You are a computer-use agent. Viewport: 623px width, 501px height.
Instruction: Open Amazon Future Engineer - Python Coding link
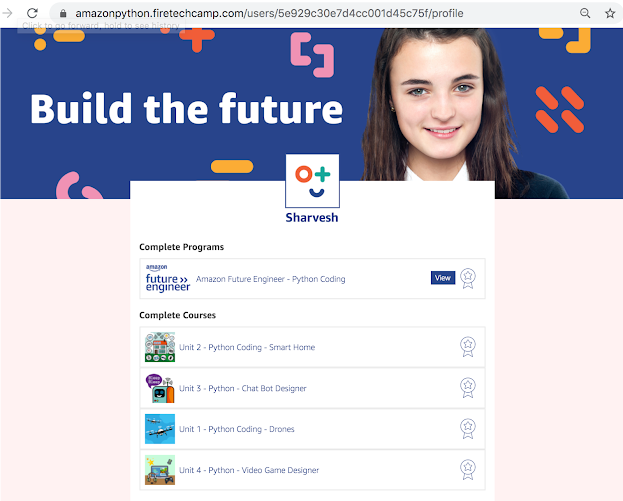coord(271,279)
